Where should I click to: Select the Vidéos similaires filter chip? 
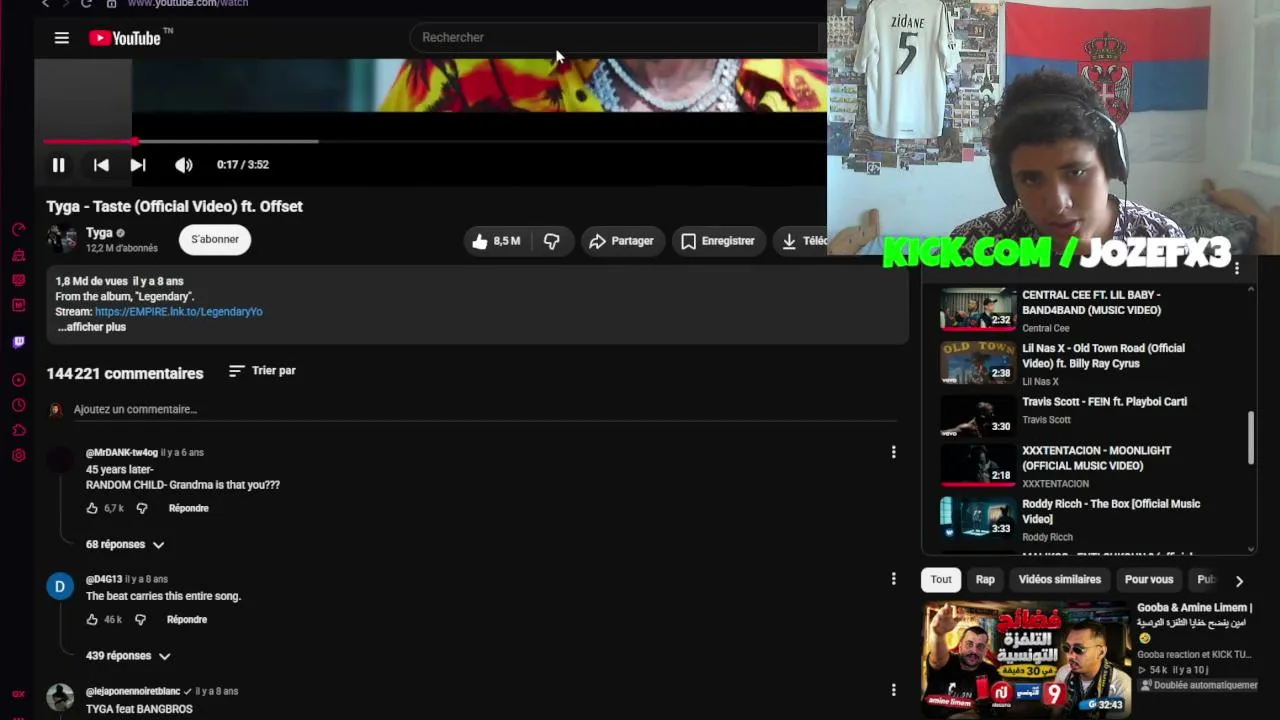[x=1060, y=580]
